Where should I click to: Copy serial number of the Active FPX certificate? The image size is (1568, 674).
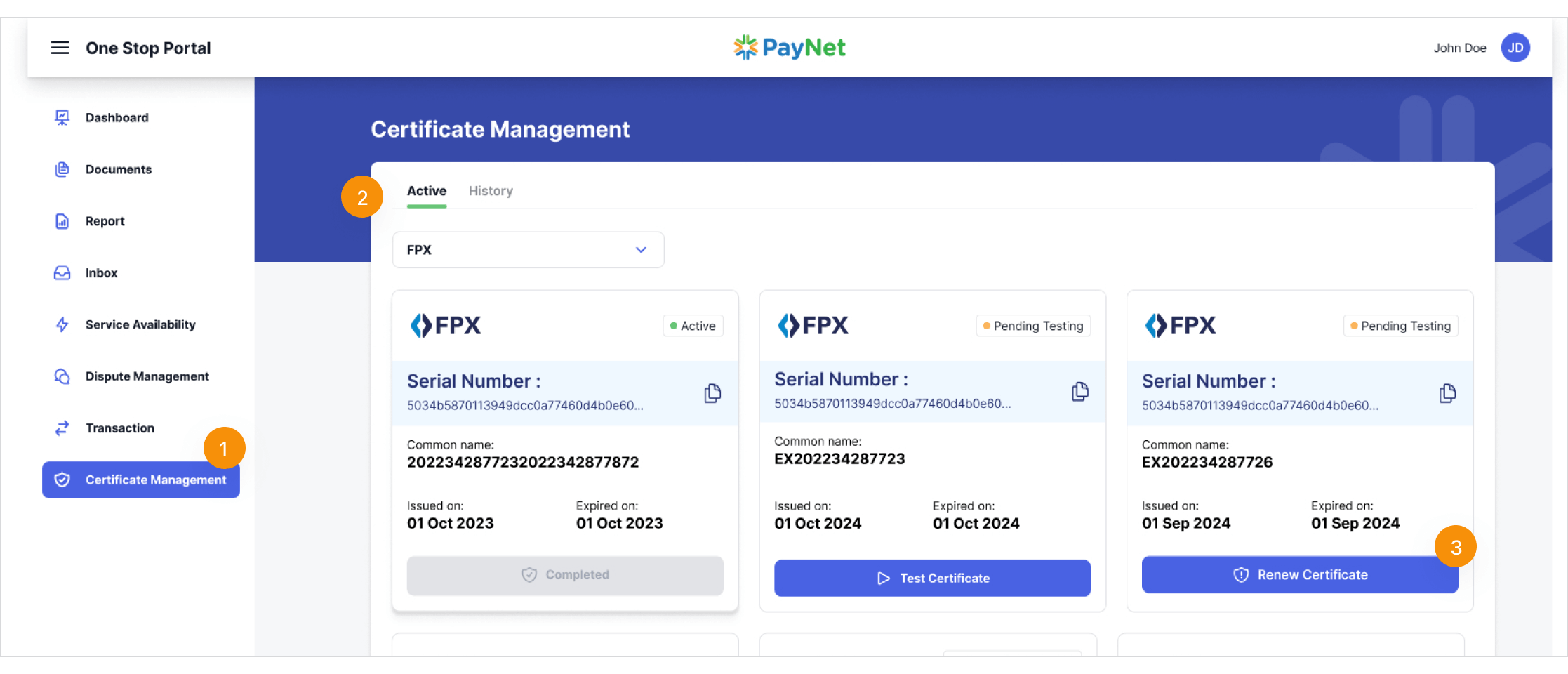[x=712, y=393]
